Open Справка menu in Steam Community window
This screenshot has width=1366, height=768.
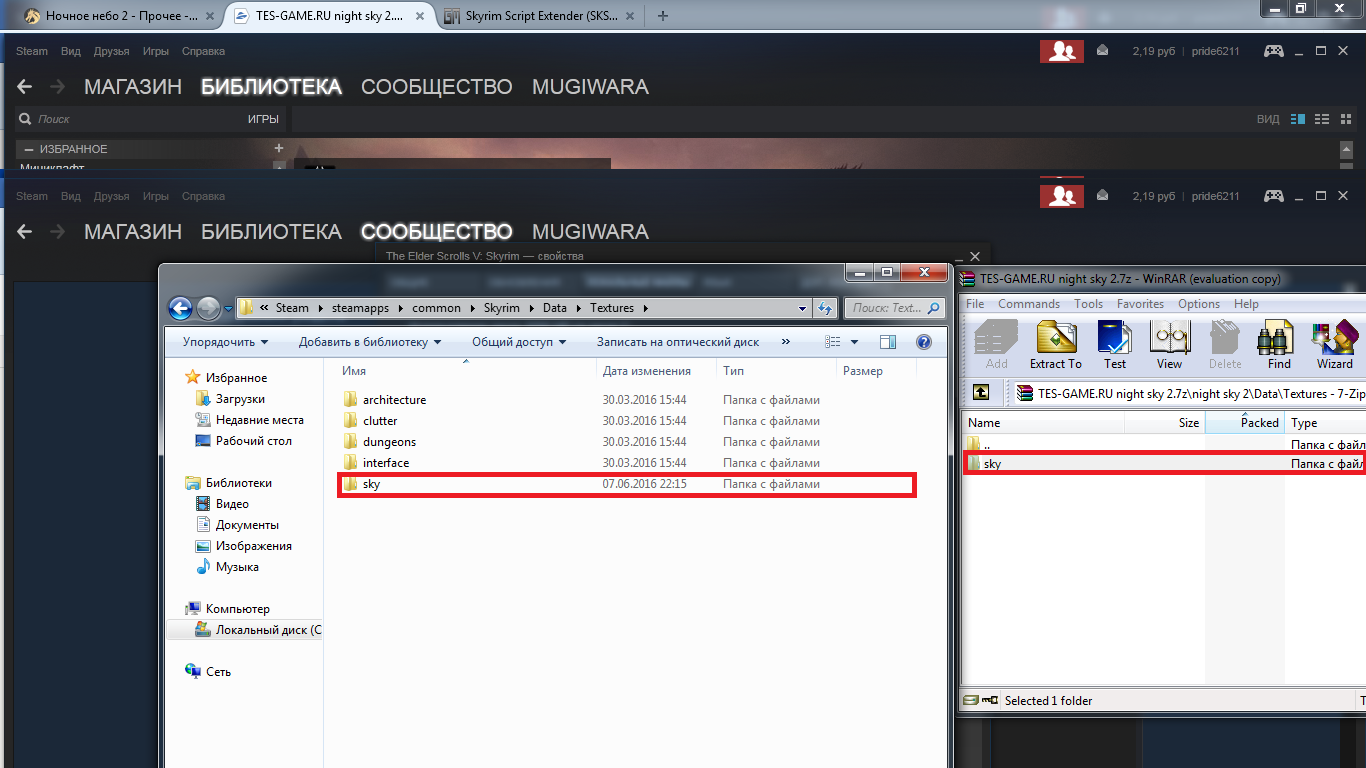[204, 196]
